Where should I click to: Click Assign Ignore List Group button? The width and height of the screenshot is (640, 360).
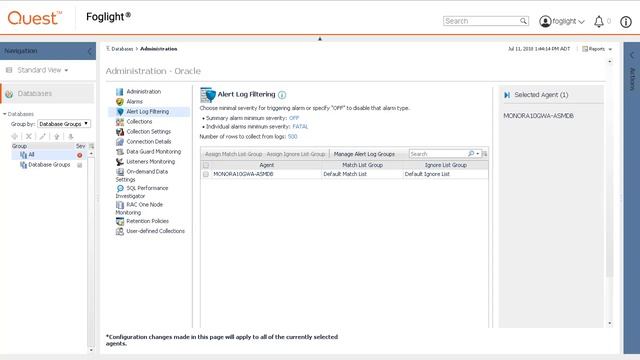[x=296, y=154]
